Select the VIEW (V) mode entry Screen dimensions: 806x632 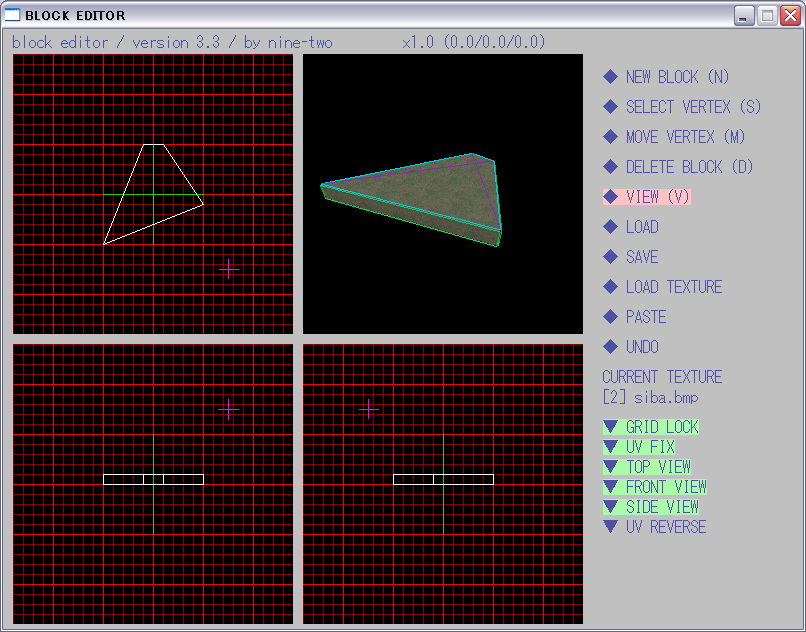657,197
